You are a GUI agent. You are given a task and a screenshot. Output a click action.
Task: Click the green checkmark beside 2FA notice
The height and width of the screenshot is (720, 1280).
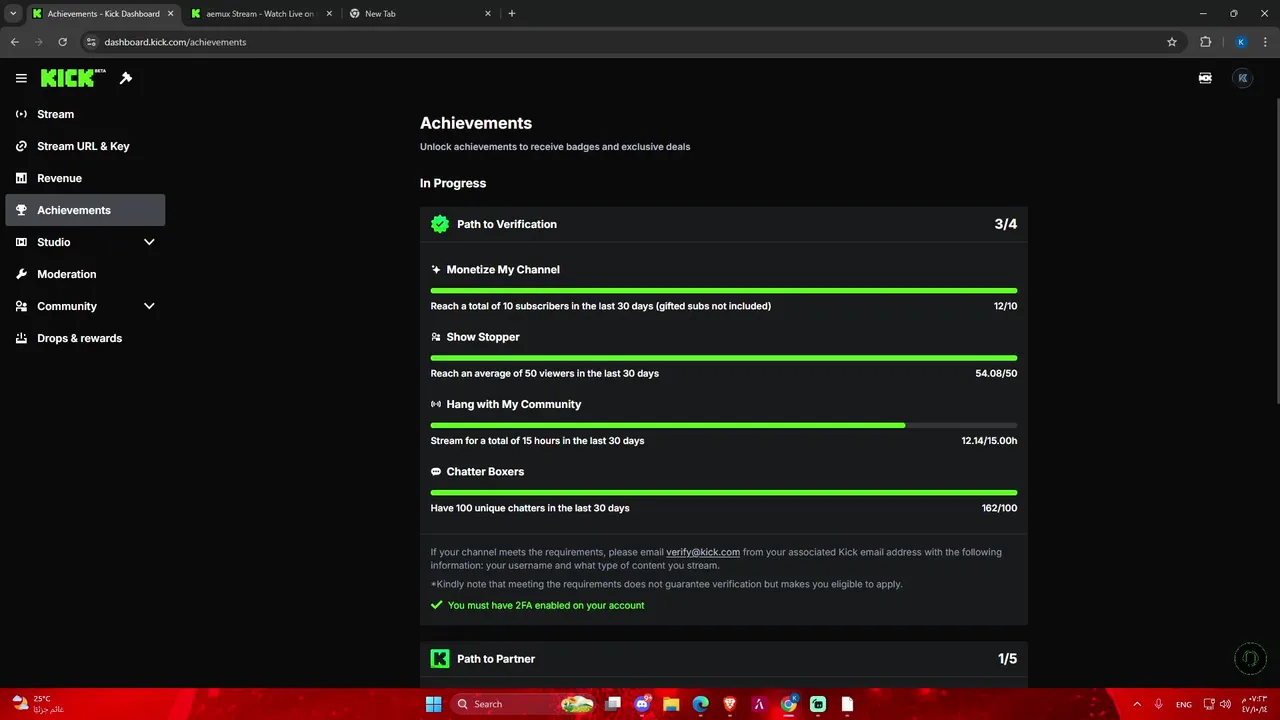pyautogui.click(x=436, y=605)
